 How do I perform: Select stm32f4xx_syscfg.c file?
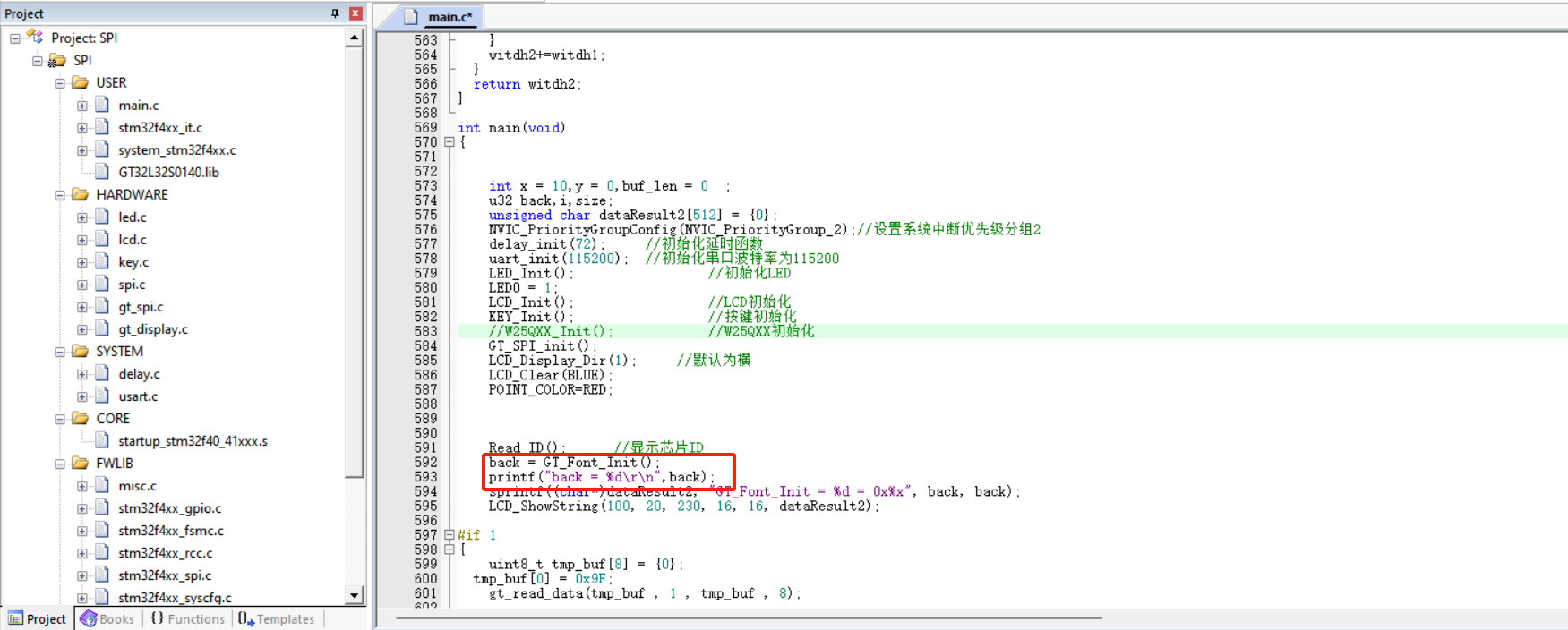click(x=175, y=598)
